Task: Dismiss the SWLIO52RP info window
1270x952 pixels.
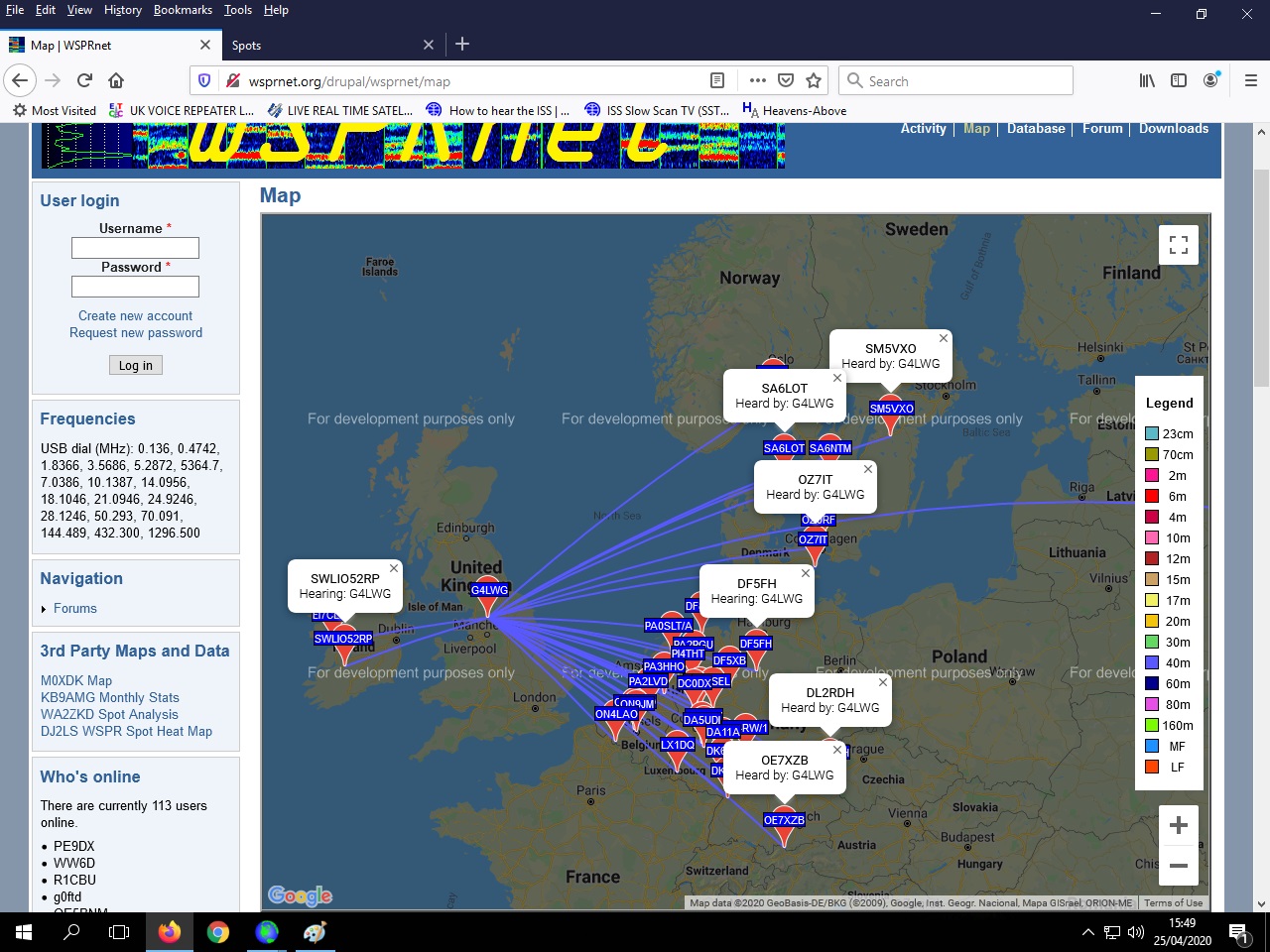Action: 394,568
